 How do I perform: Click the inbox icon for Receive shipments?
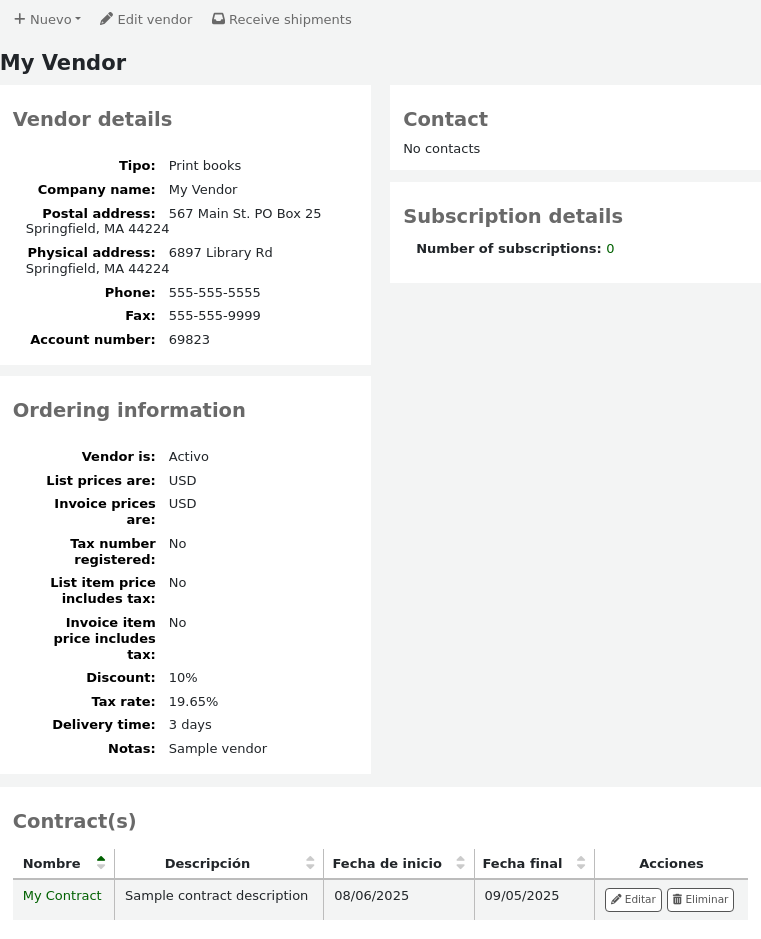coord(218,19)
